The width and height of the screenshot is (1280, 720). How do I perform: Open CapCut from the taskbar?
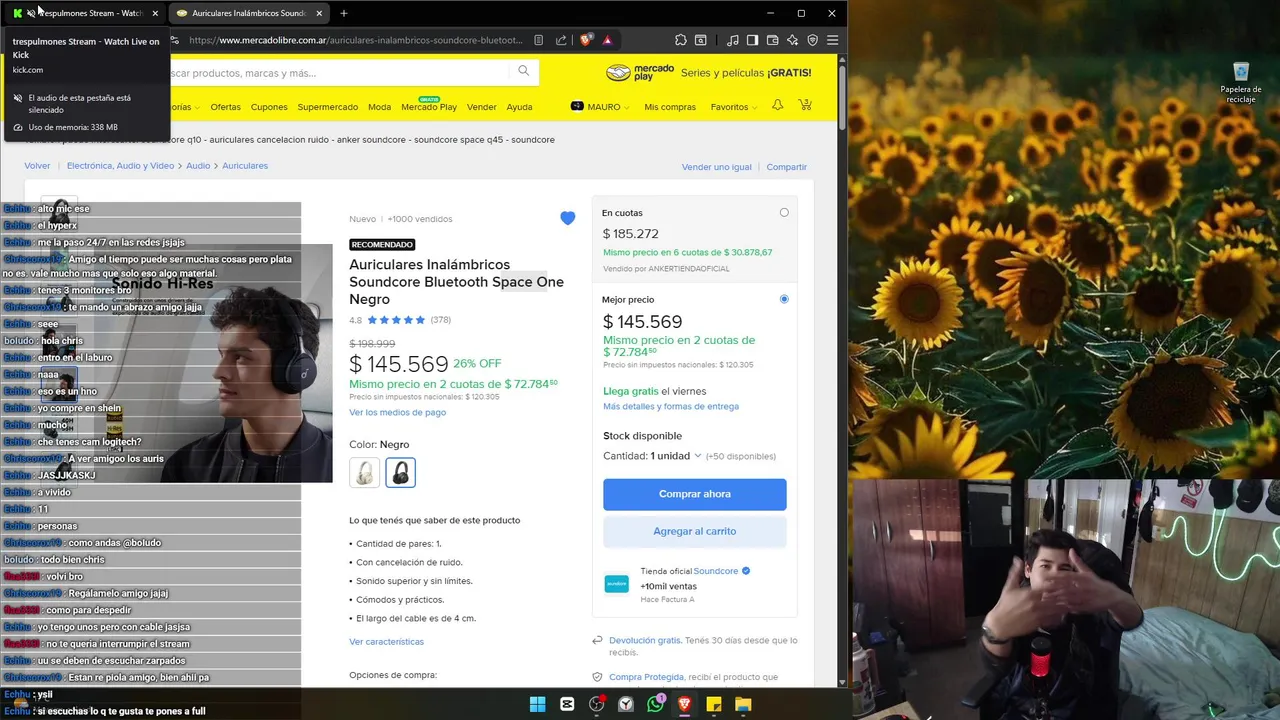point(567,704)
